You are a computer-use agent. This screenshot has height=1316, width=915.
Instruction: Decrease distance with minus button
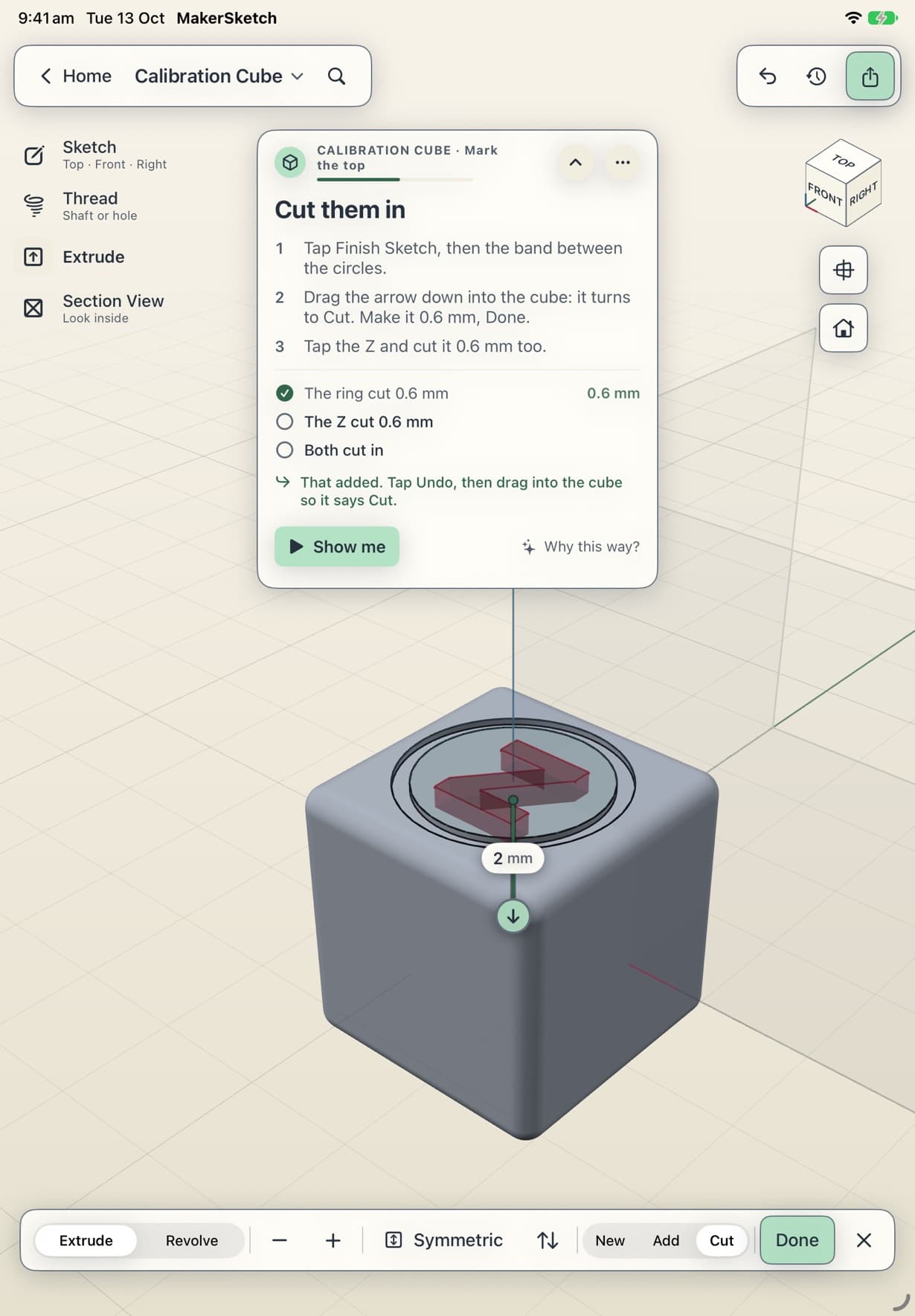point(280,1240)
